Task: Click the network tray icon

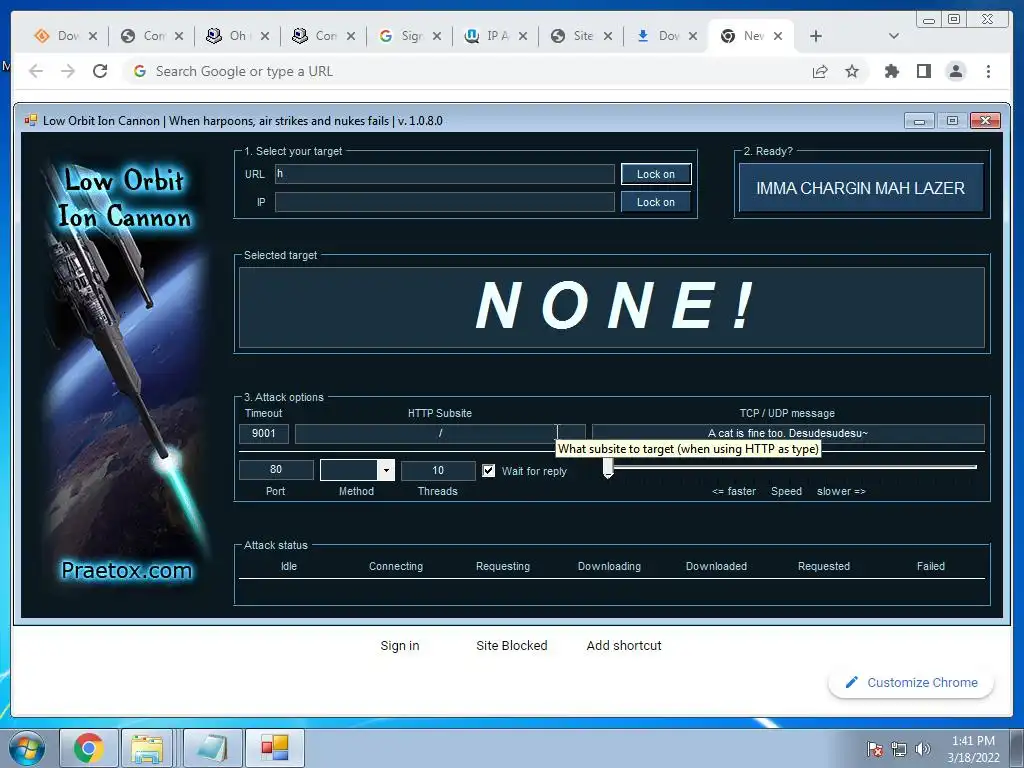Action: click(x=899, y=749)
